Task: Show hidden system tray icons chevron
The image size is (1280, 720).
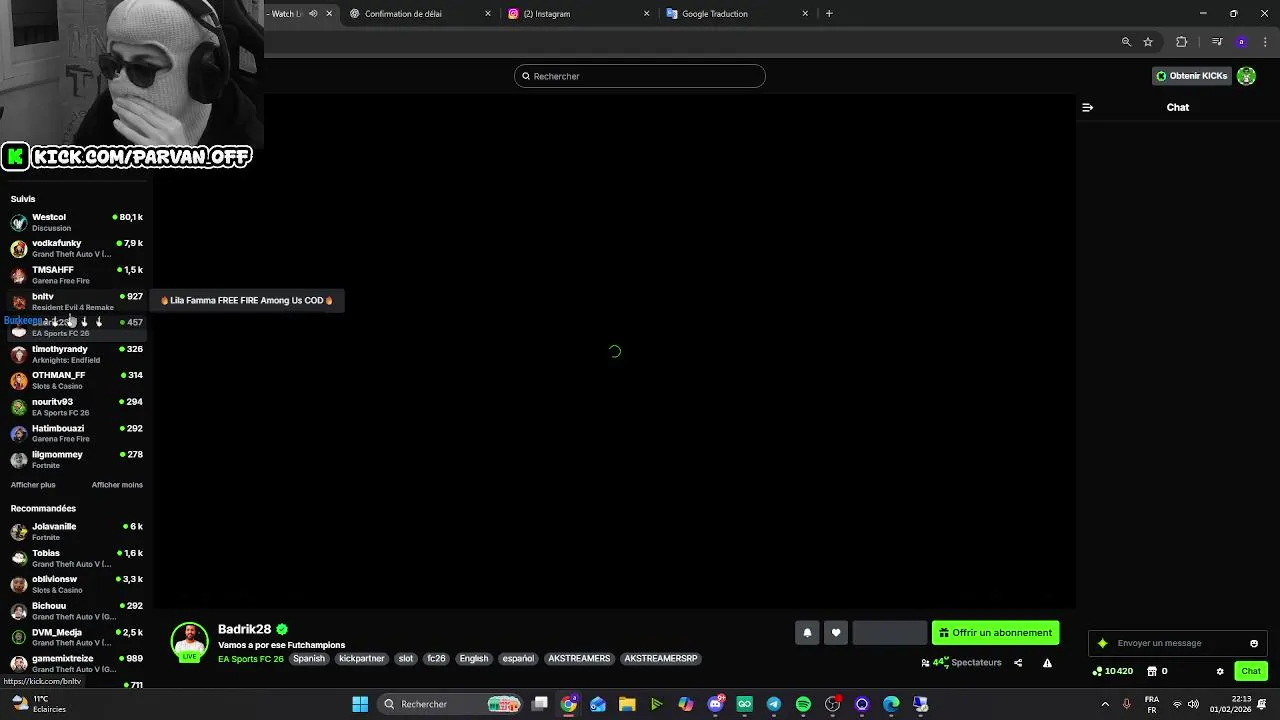Action: pyautogui.click(x=1105, y=704)
